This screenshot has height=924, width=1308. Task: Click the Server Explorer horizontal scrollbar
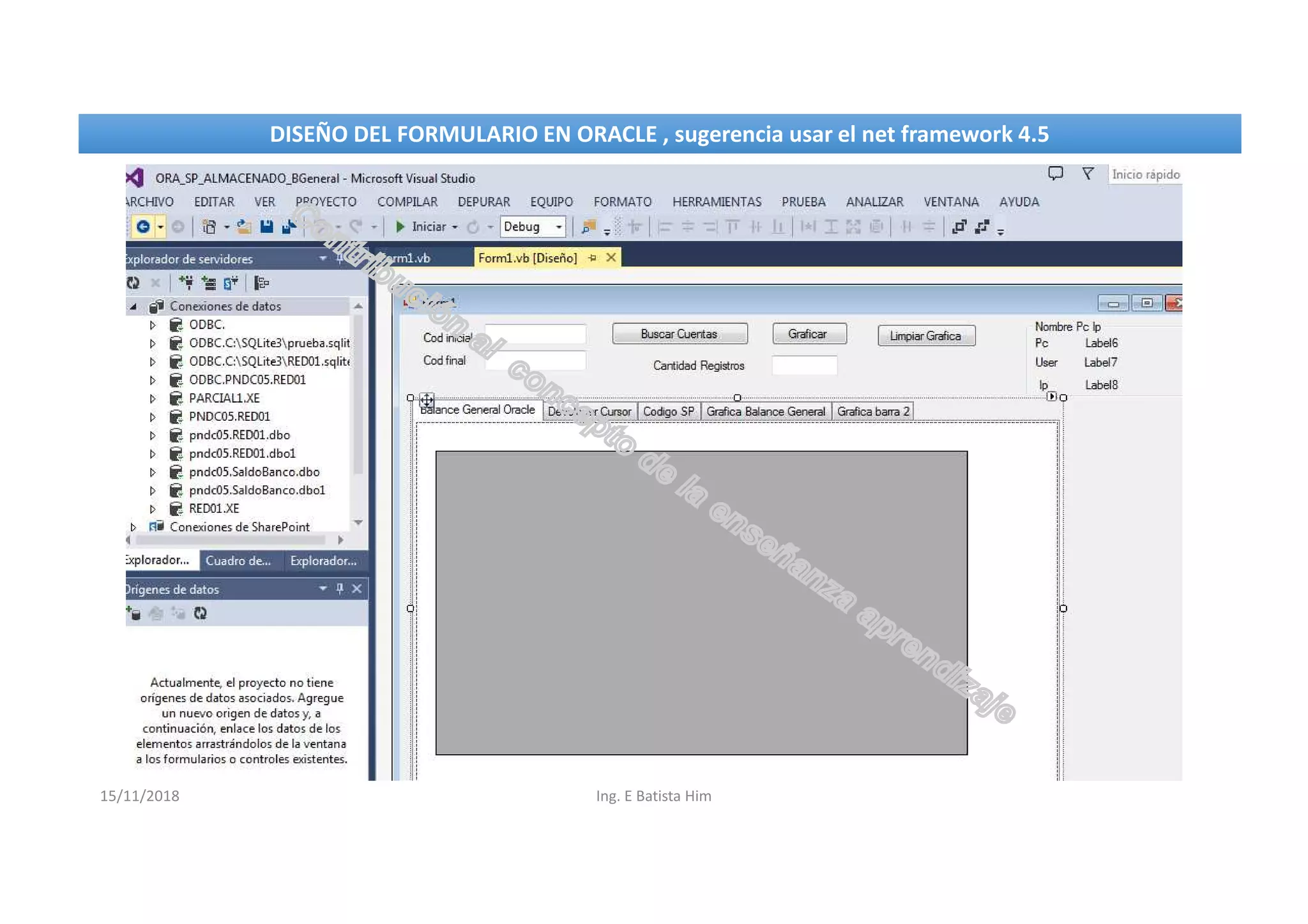point(231,540)
